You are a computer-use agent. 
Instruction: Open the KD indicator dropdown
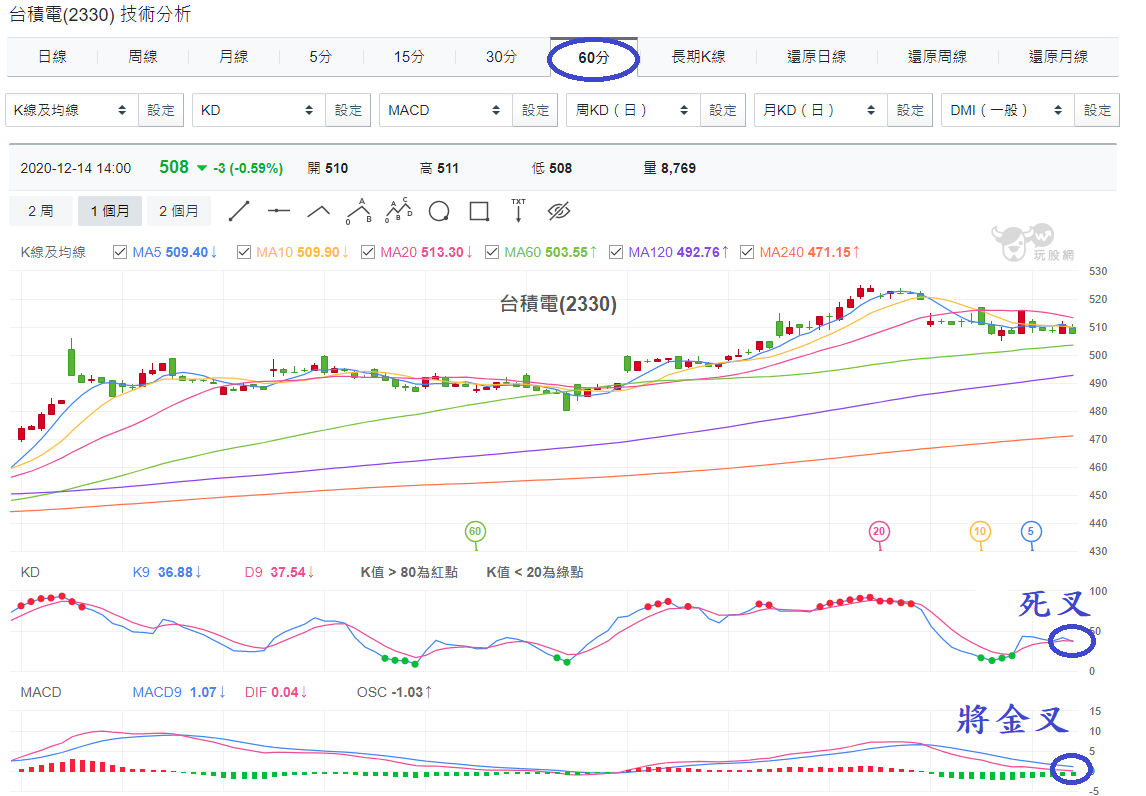[x=258, y=110]
